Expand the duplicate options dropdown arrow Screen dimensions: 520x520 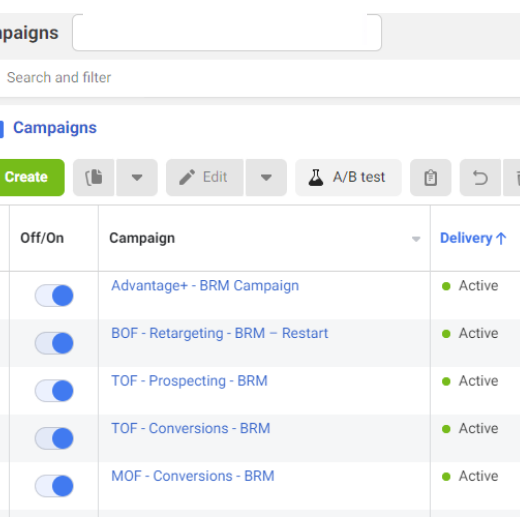(137, 177)
